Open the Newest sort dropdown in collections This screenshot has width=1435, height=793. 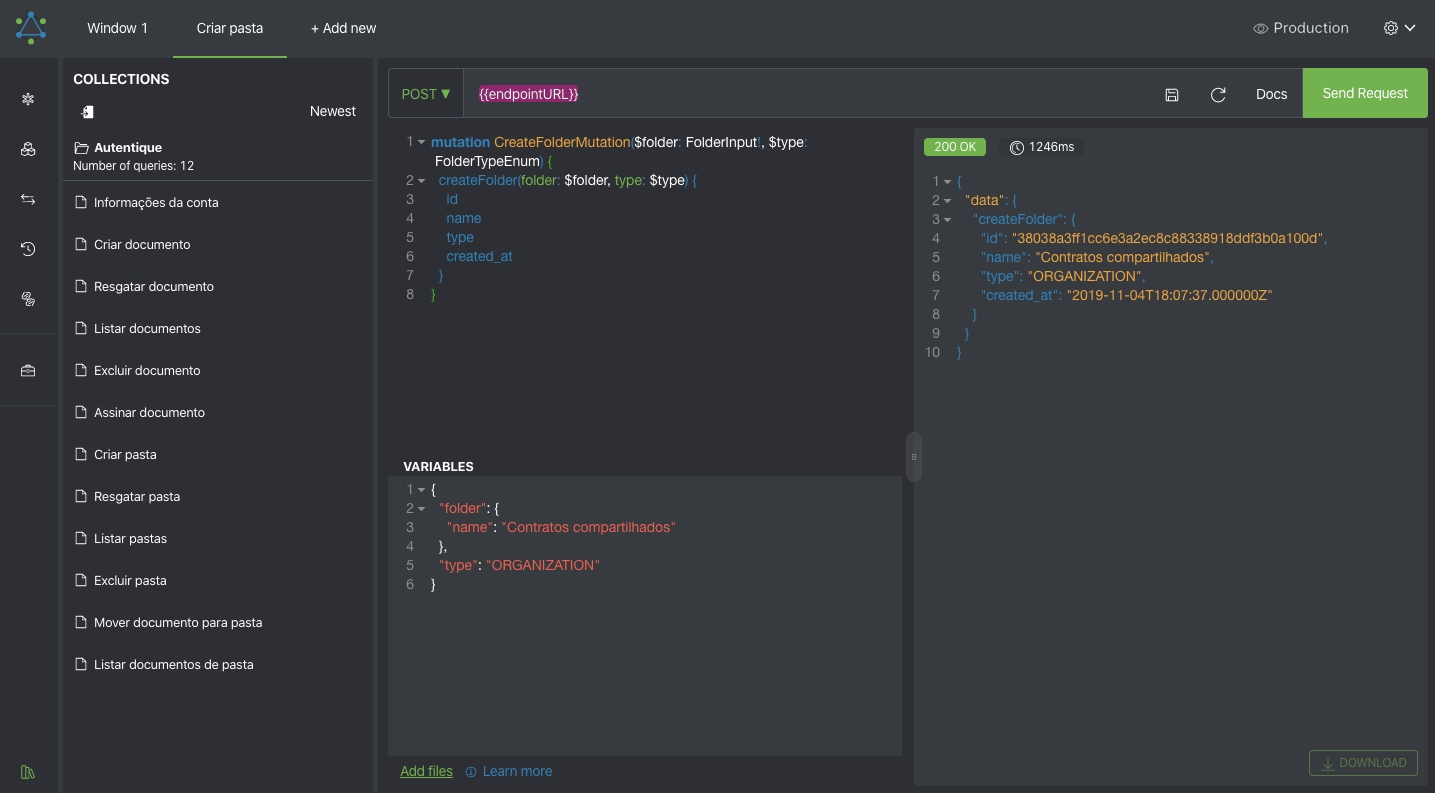(x=332, y=111)
